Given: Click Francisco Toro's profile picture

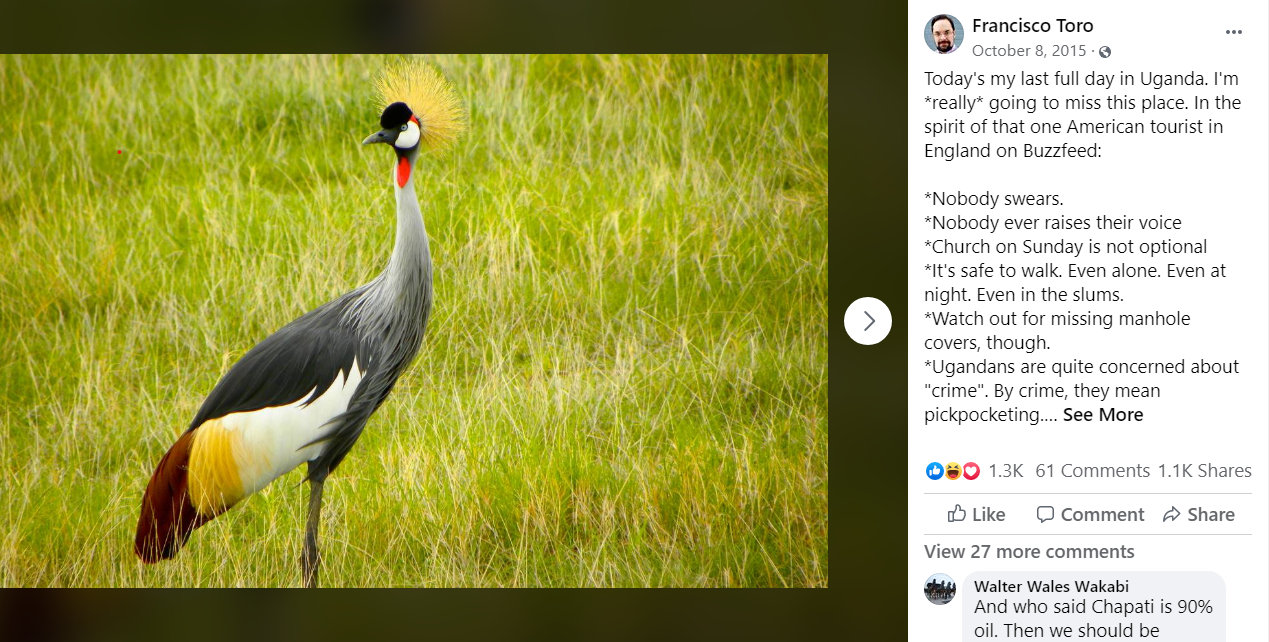Looking at the screenshot, I should point(944,35).
